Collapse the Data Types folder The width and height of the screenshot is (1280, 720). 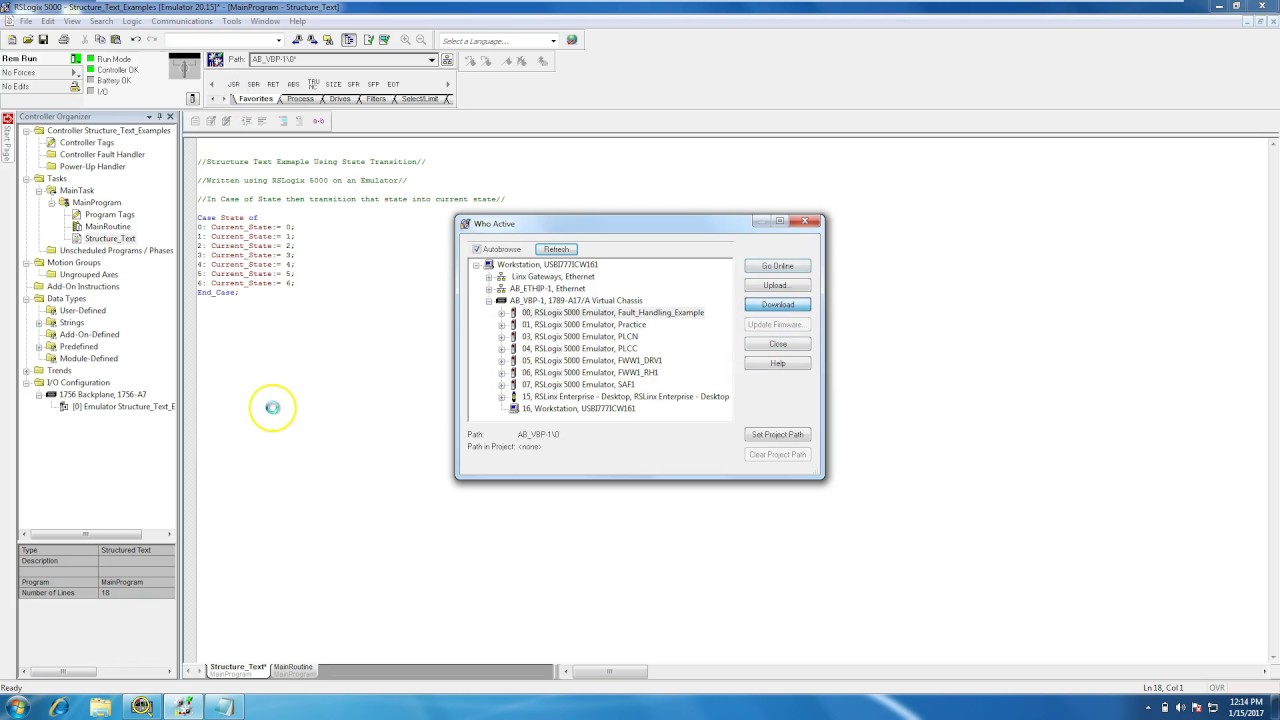tap(27, 299)
